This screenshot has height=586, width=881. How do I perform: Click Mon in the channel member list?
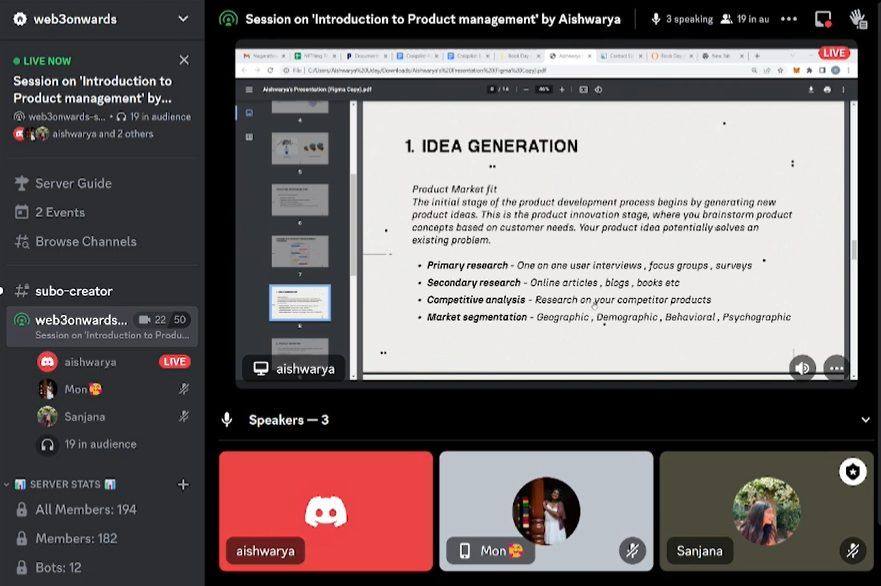[x=112, y=389]
